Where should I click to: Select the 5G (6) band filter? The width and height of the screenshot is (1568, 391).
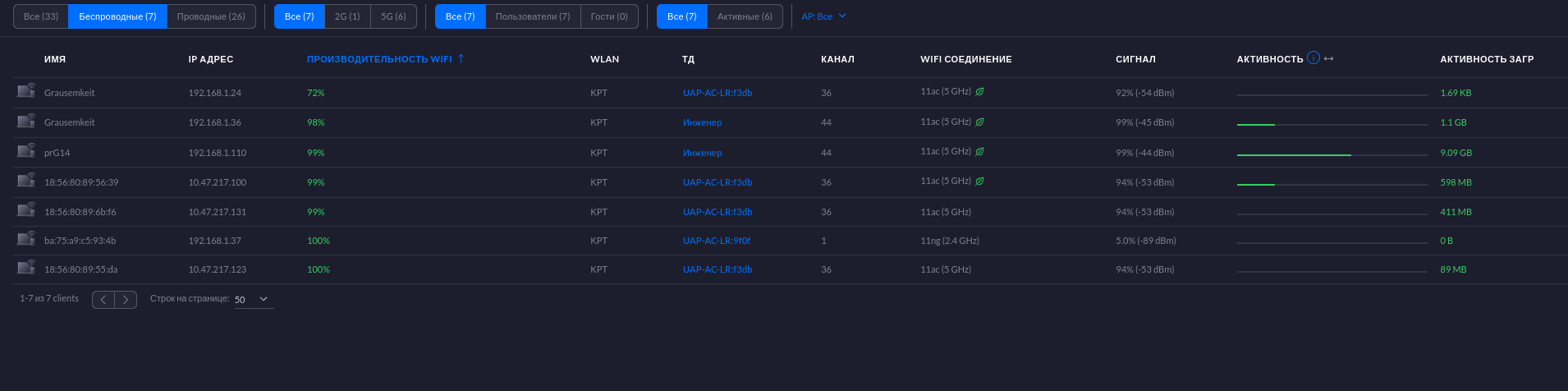(x=393, y=16)
